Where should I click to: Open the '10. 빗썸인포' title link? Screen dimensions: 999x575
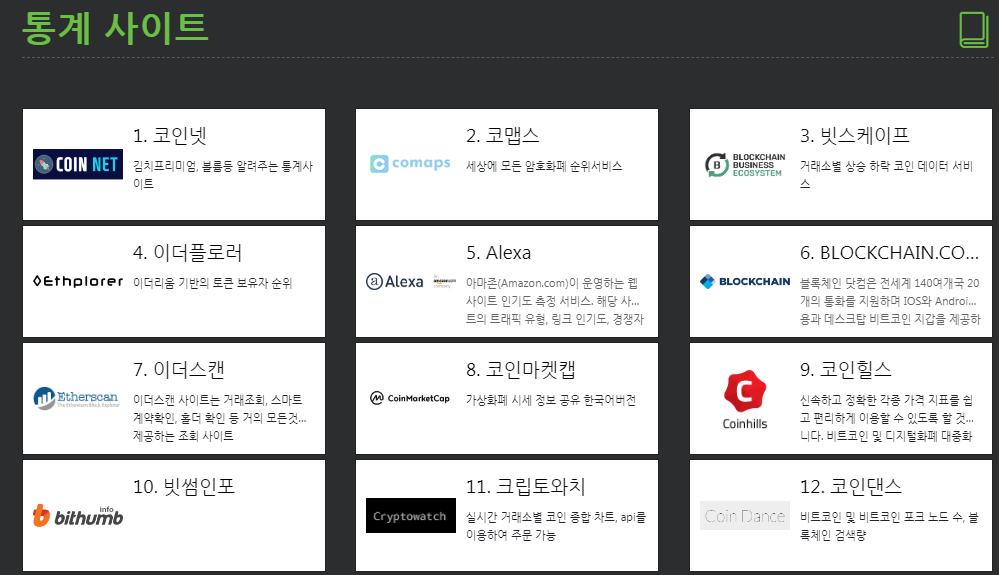click(183, 487)
